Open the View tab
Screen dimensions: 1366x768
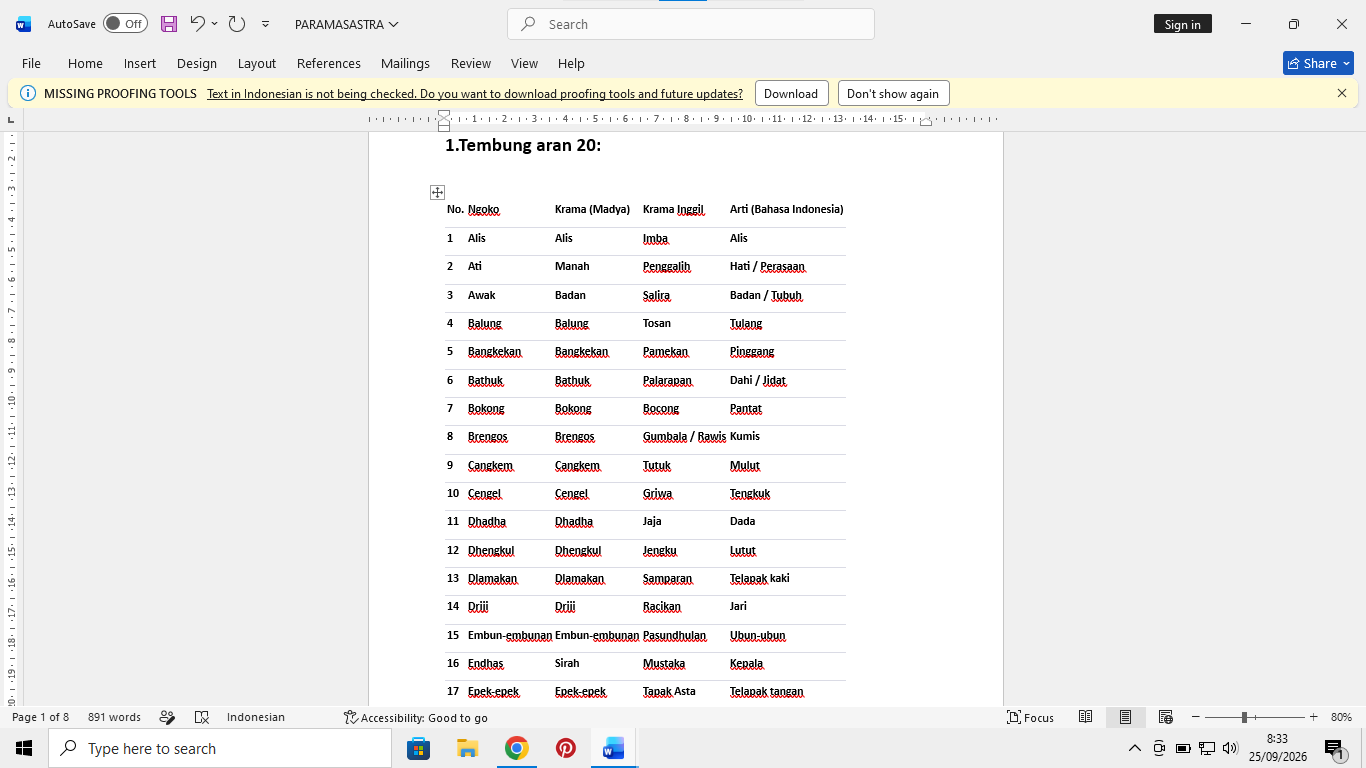524,63
